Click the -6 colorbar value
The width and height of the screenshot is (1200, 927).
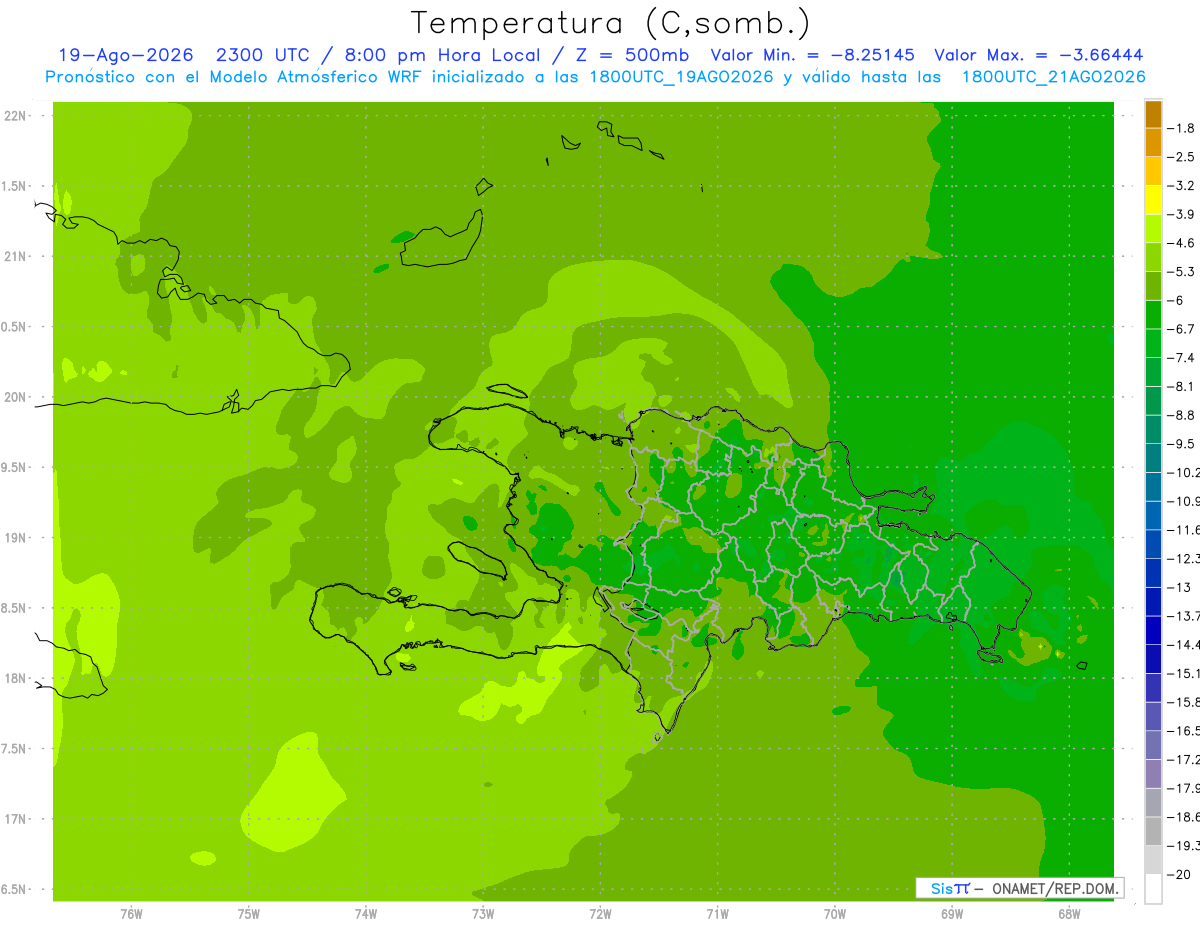coord(1176,301)
